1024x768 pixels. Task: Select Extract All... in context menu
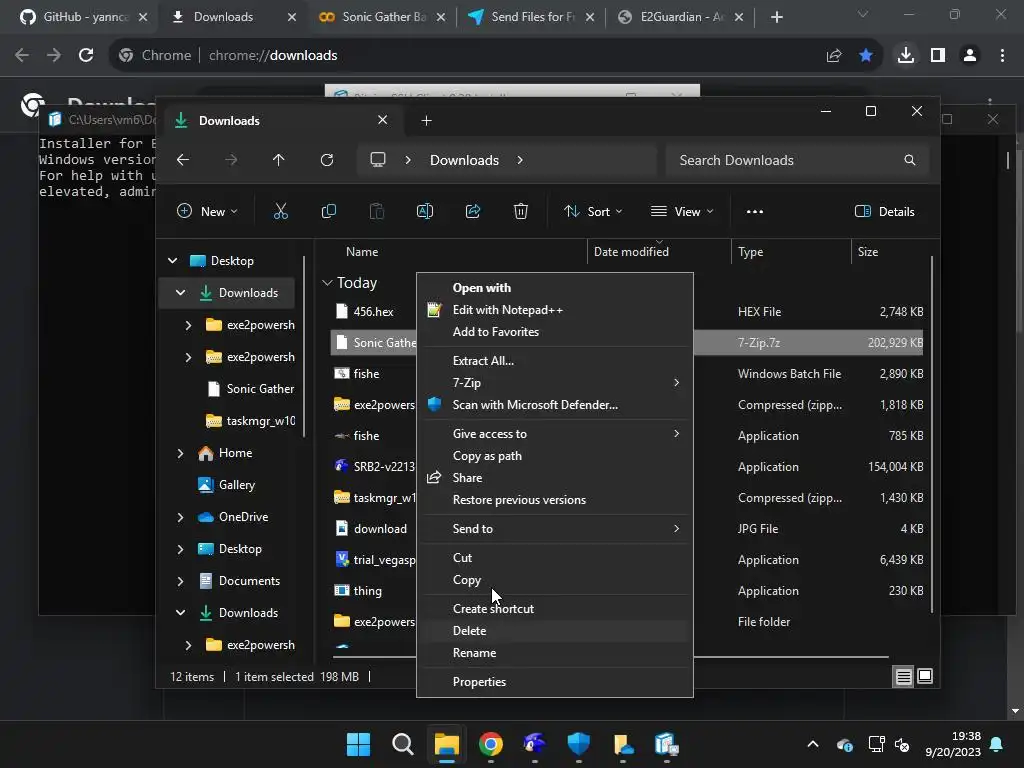click(483, 361)
